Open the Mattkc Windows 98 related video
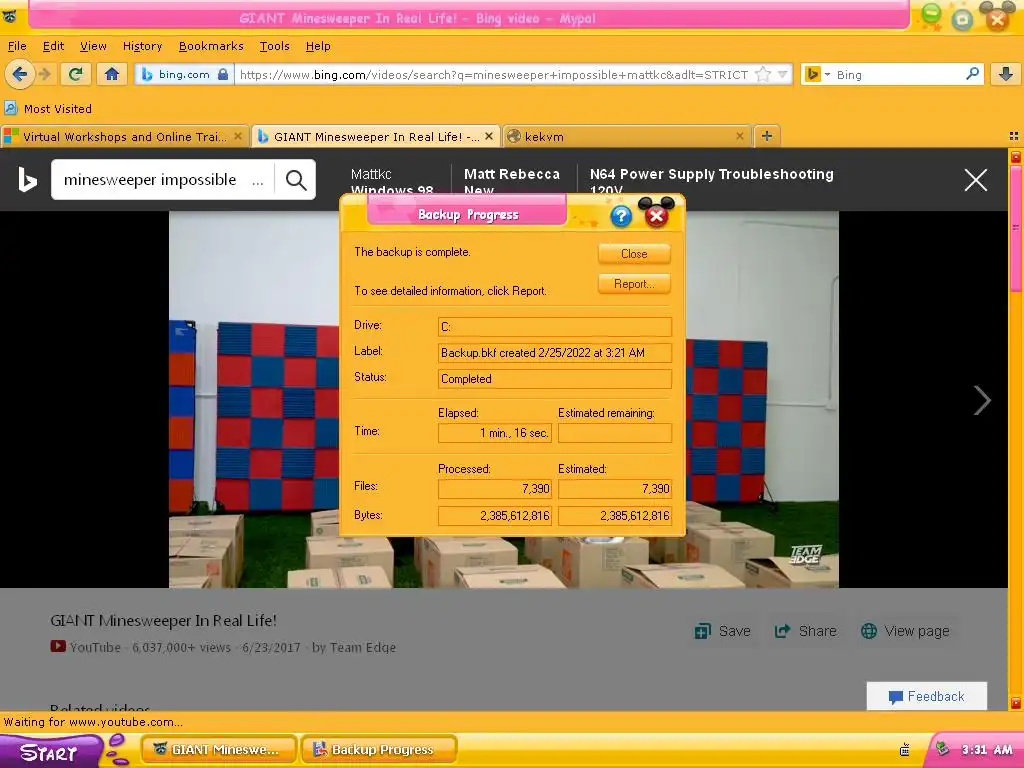Screen dimensions: 1024x768 pos(392,182)
